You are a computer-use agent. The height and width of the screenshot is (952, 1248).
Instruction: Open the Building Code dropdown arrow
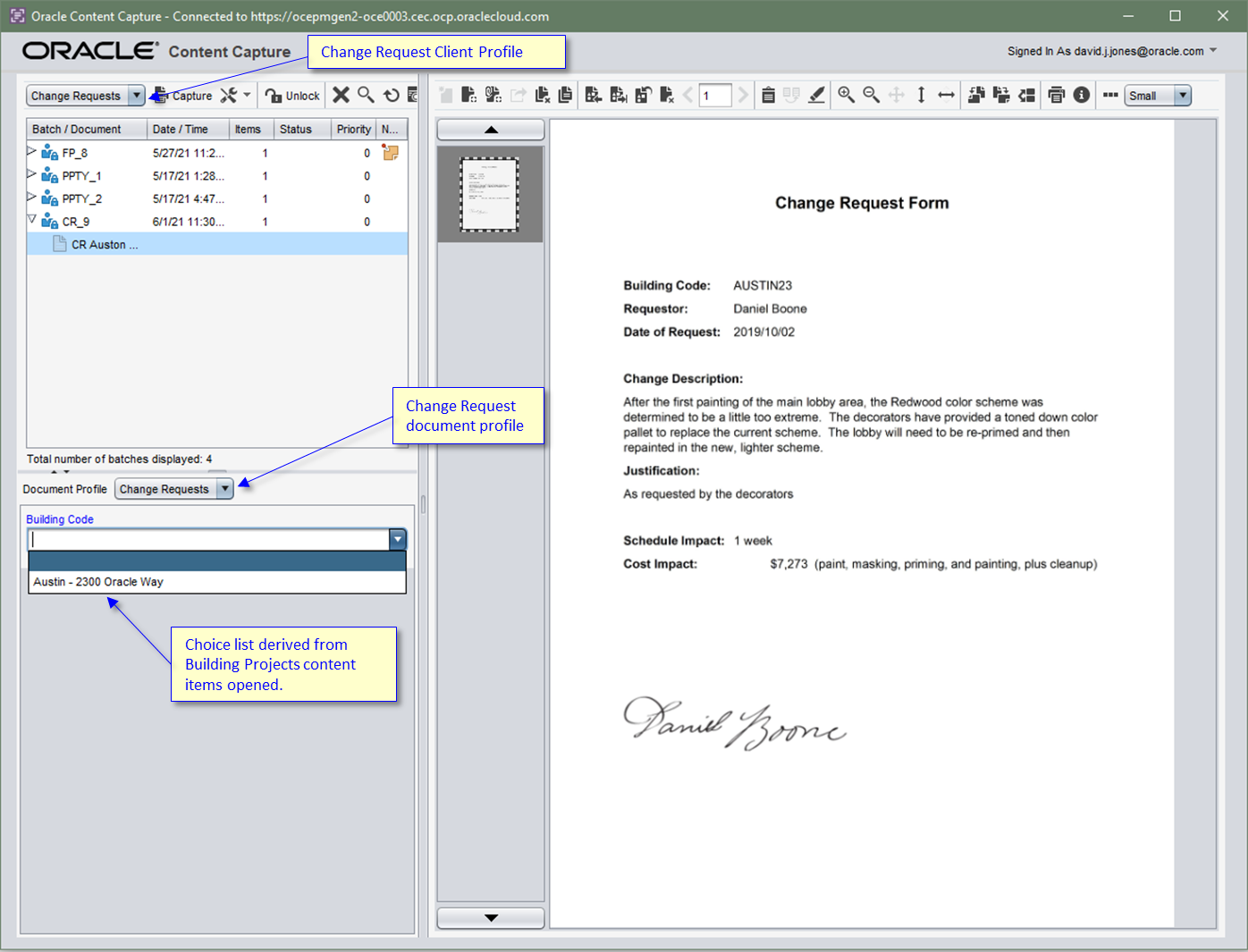[397, 539]
